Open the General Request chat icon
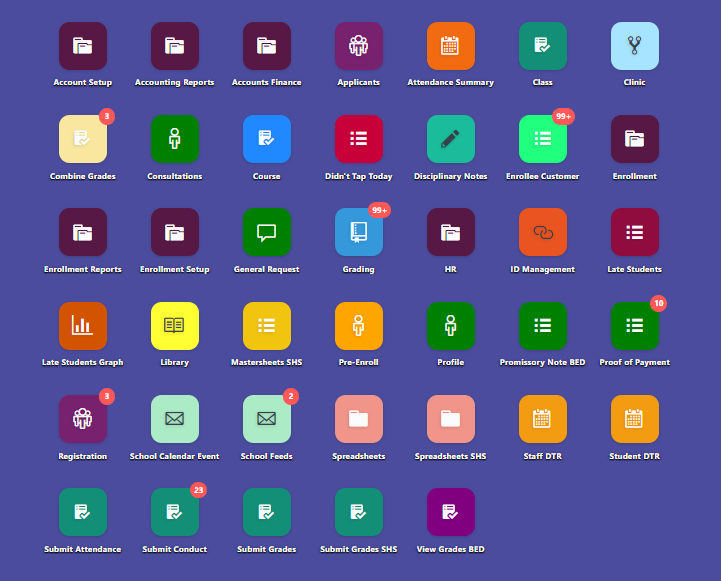This screenshot has width=721, height=581. click(x=267, y=232)
